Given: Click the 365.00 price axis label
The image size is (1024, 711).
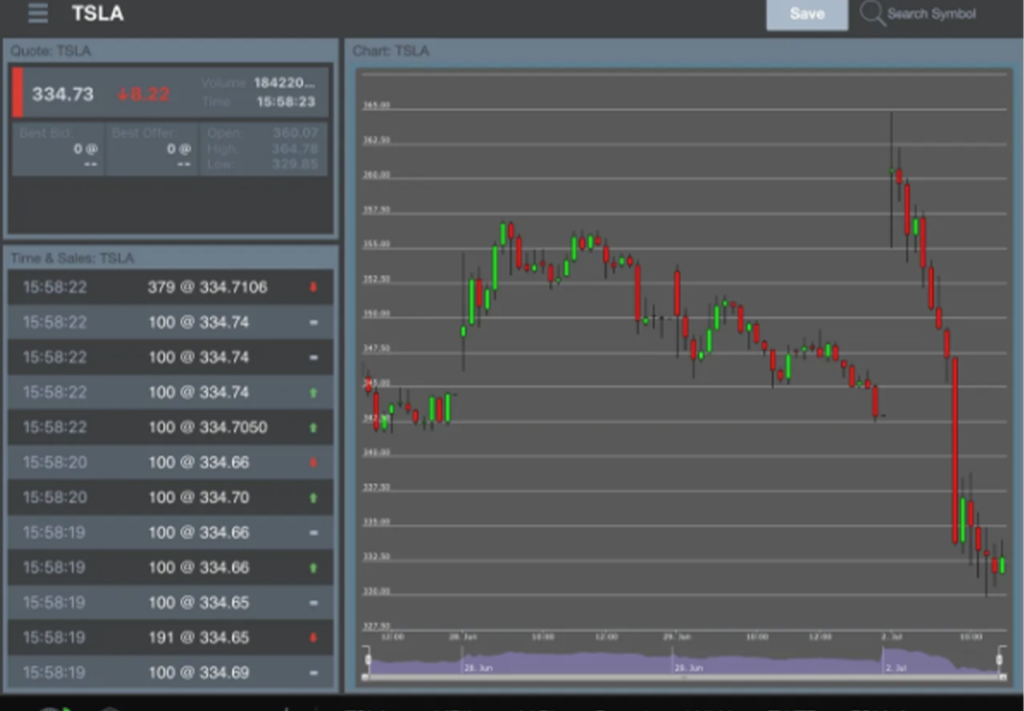Looking at the screenshot, I should 376,105.
